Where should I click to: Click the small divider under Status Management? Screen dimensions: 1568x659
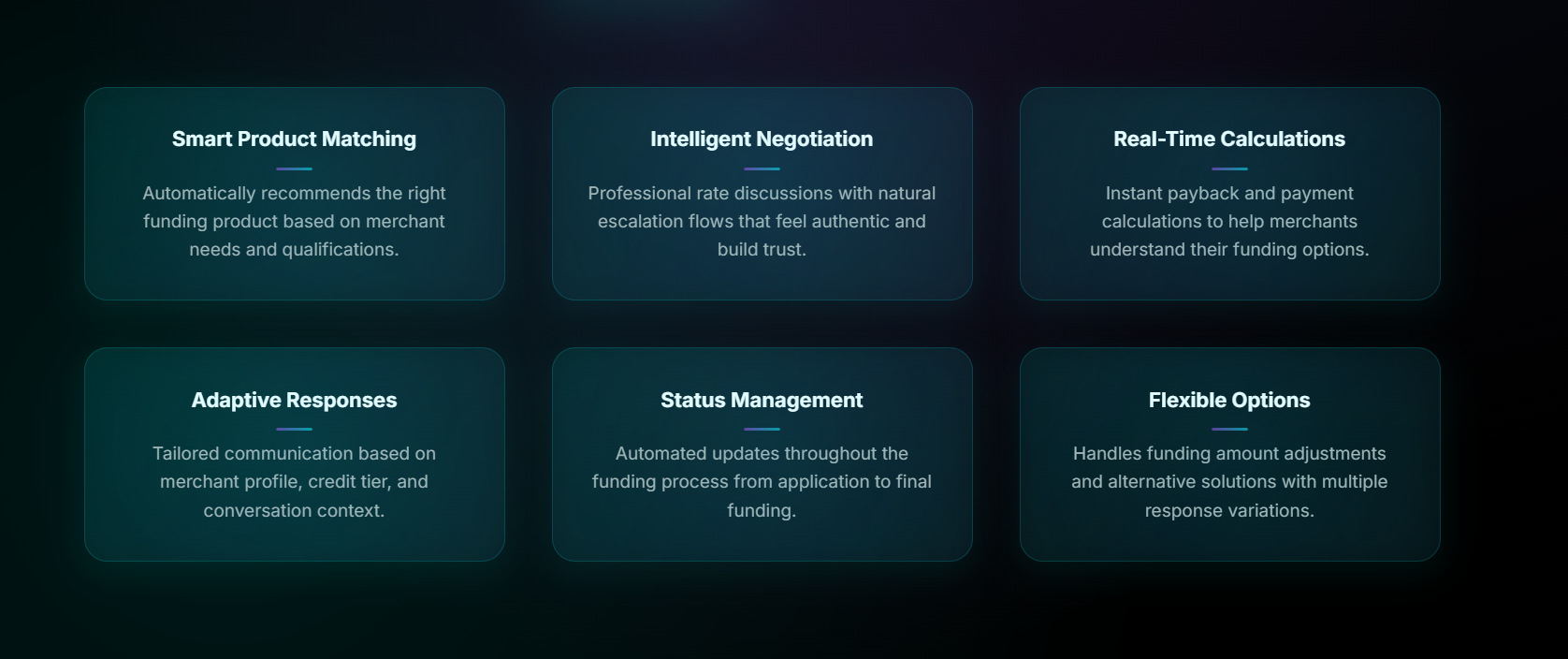point(762,430)
